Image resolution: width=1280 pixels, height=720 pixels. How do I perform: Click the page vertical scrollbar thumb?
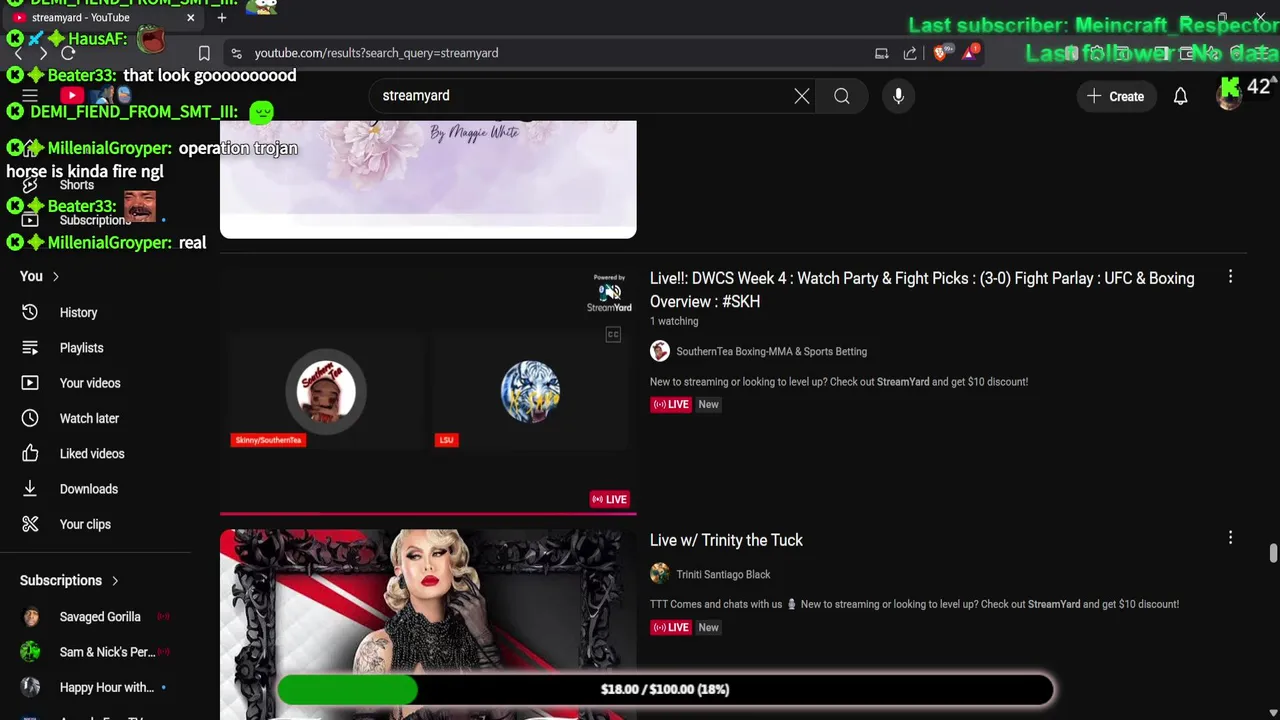click(1272, 554)
